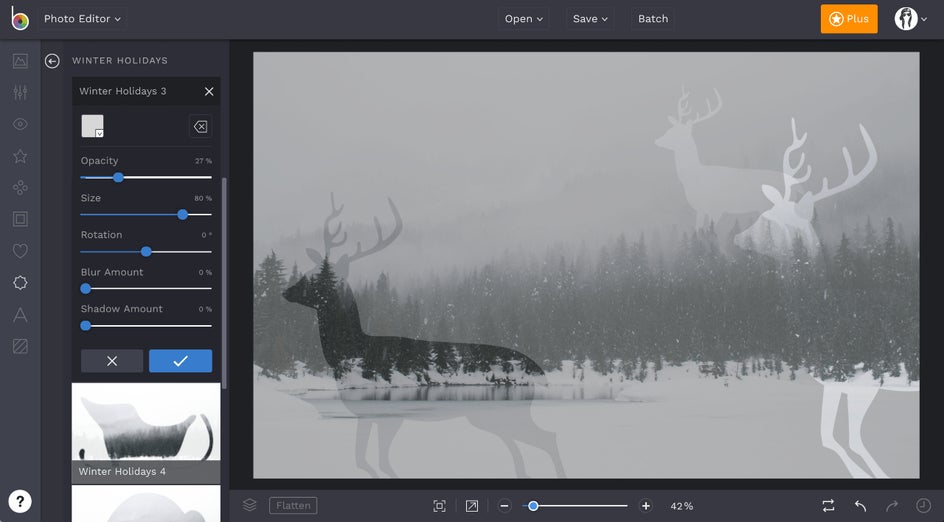Open the Save menu
The height and width of the screenshot is (522, 944).
590,19
